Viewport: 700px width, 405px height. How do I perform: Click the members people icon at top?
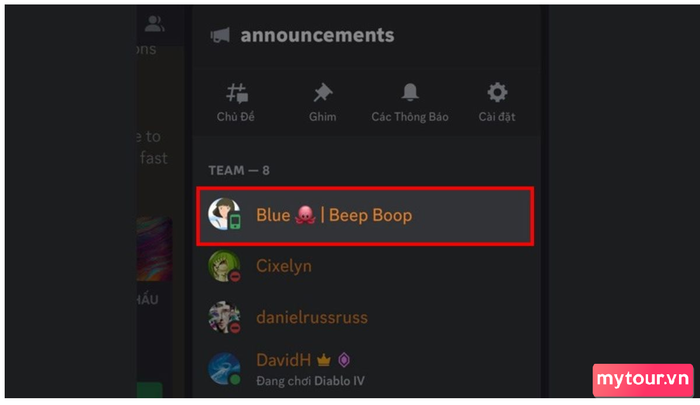(x=154, y=24)
